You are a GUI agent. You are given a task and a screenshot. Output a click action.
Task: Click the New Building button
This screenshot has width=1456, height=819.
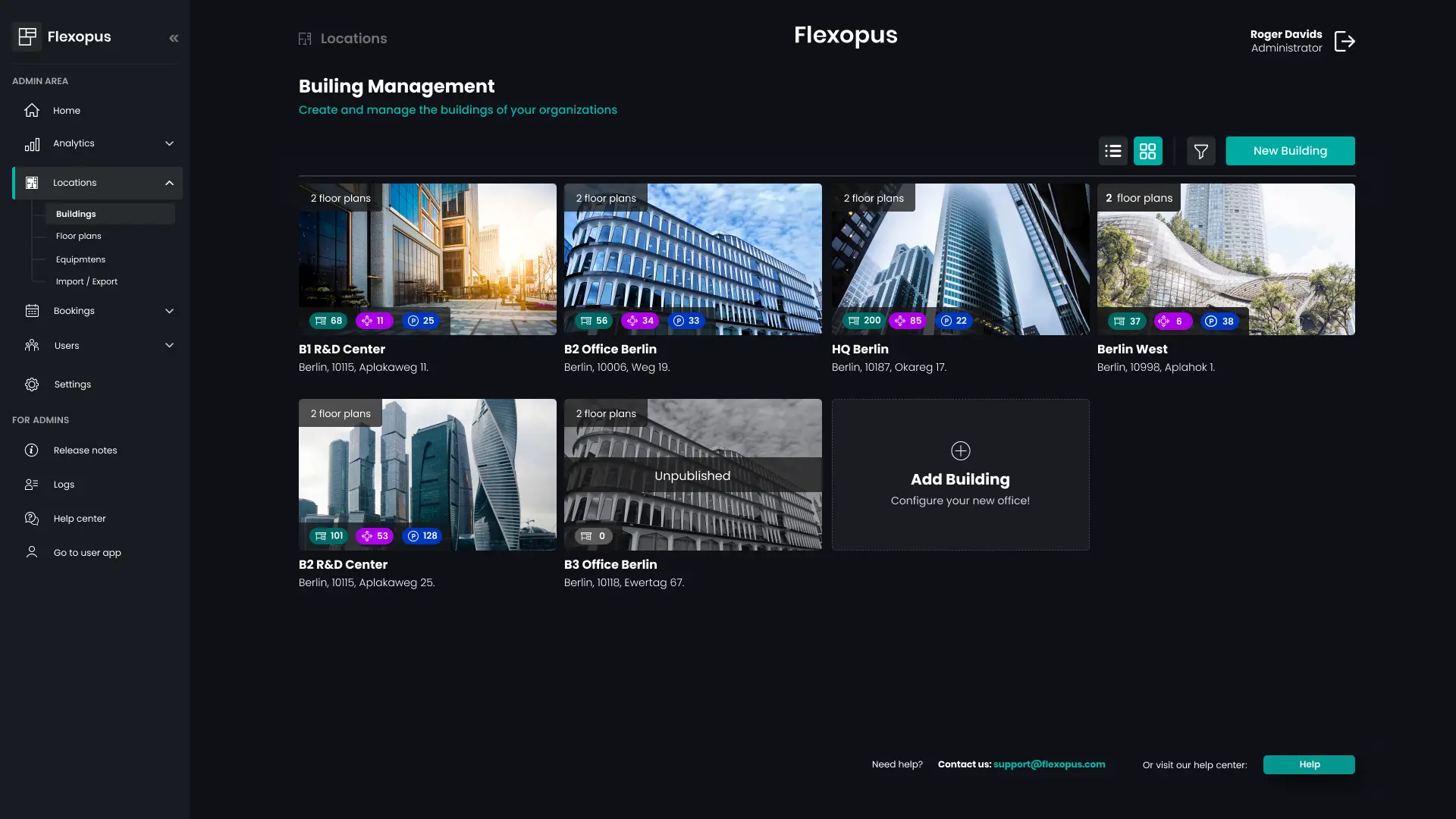point(1290,150)
